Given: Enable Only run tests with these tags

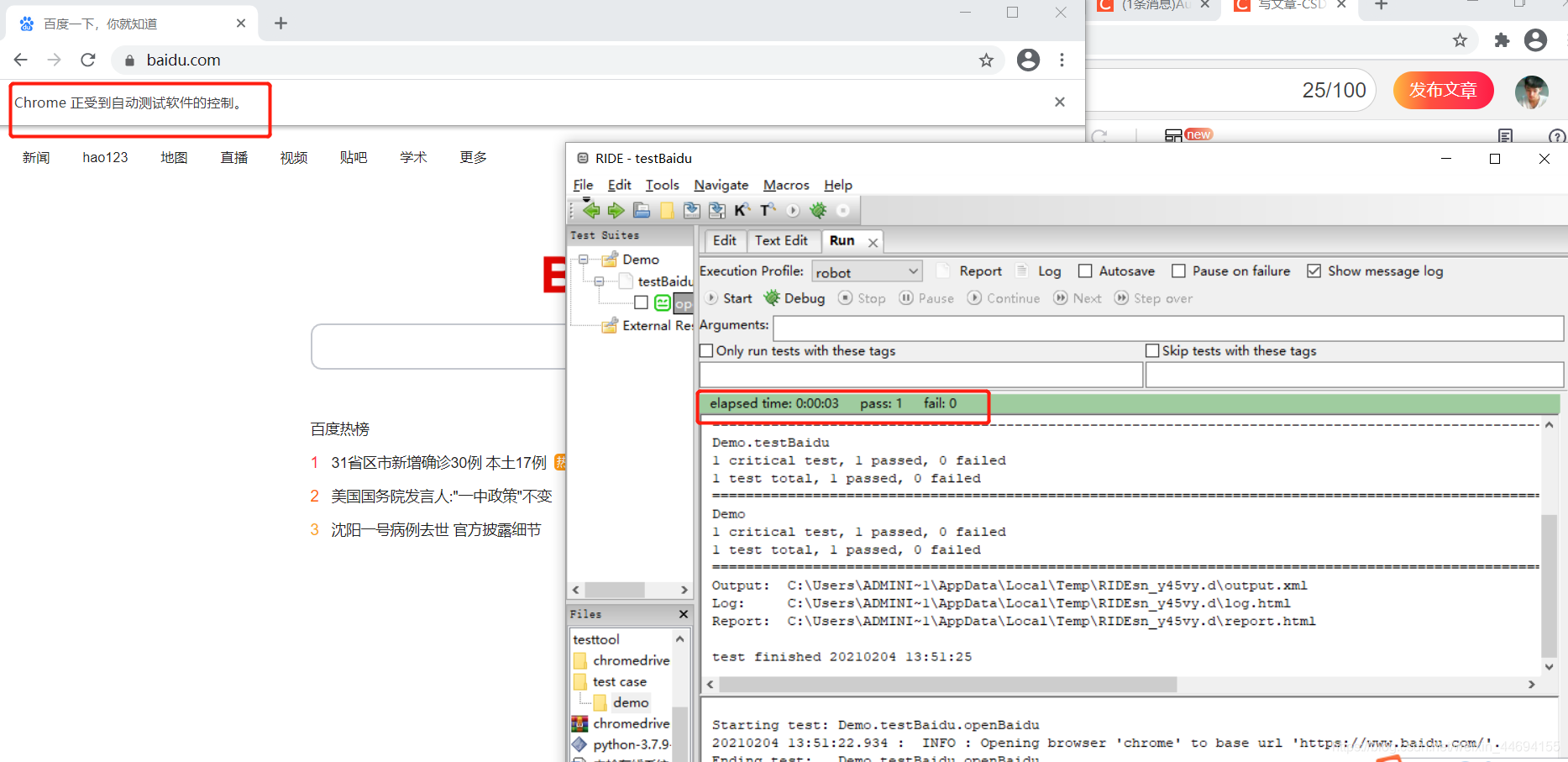Looking at the screenshot, I should pyautogui.click(x=707, y=351).
